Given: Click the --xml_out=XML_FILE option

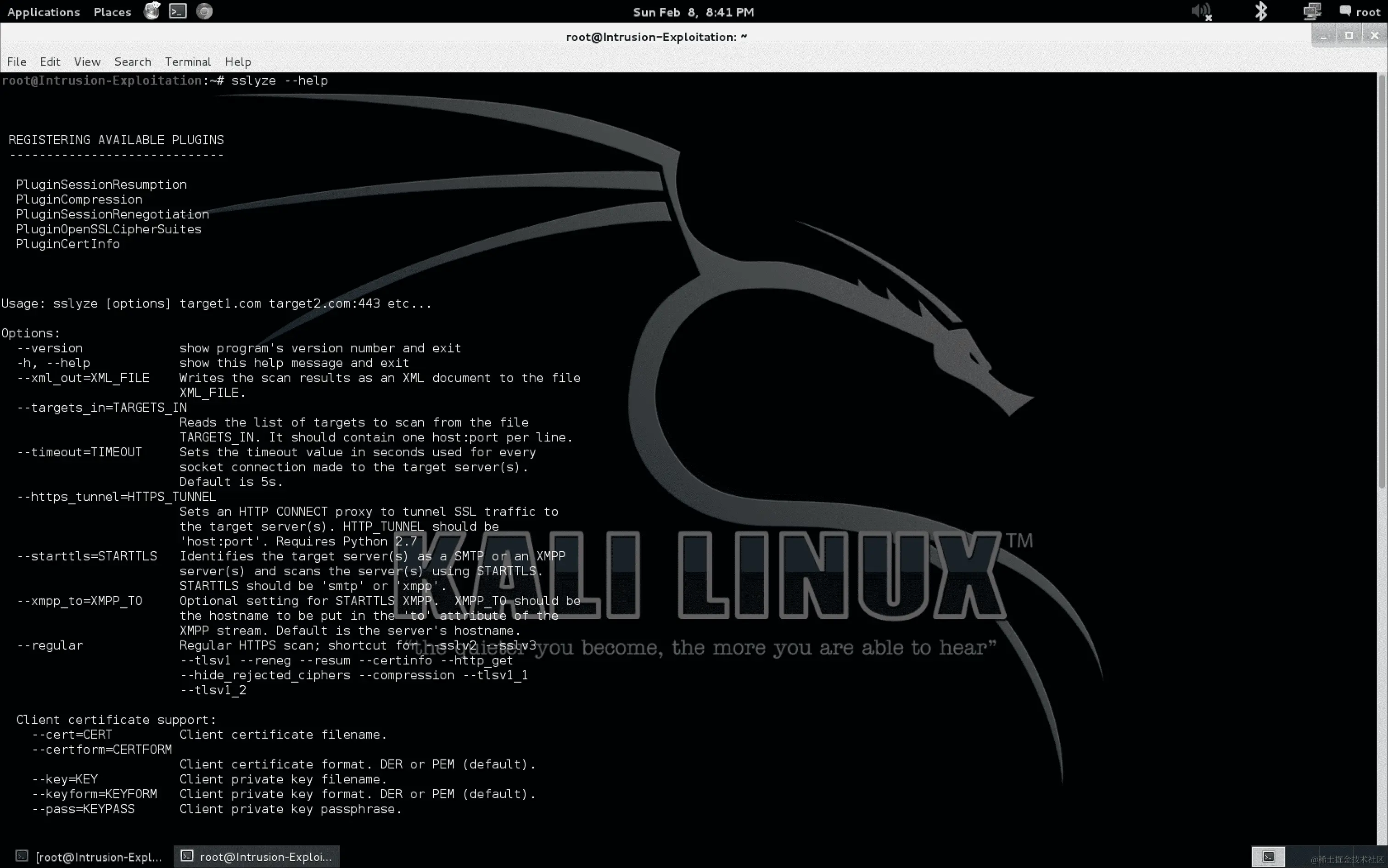Looking at the screenshot, I should (x=83, y=378).
